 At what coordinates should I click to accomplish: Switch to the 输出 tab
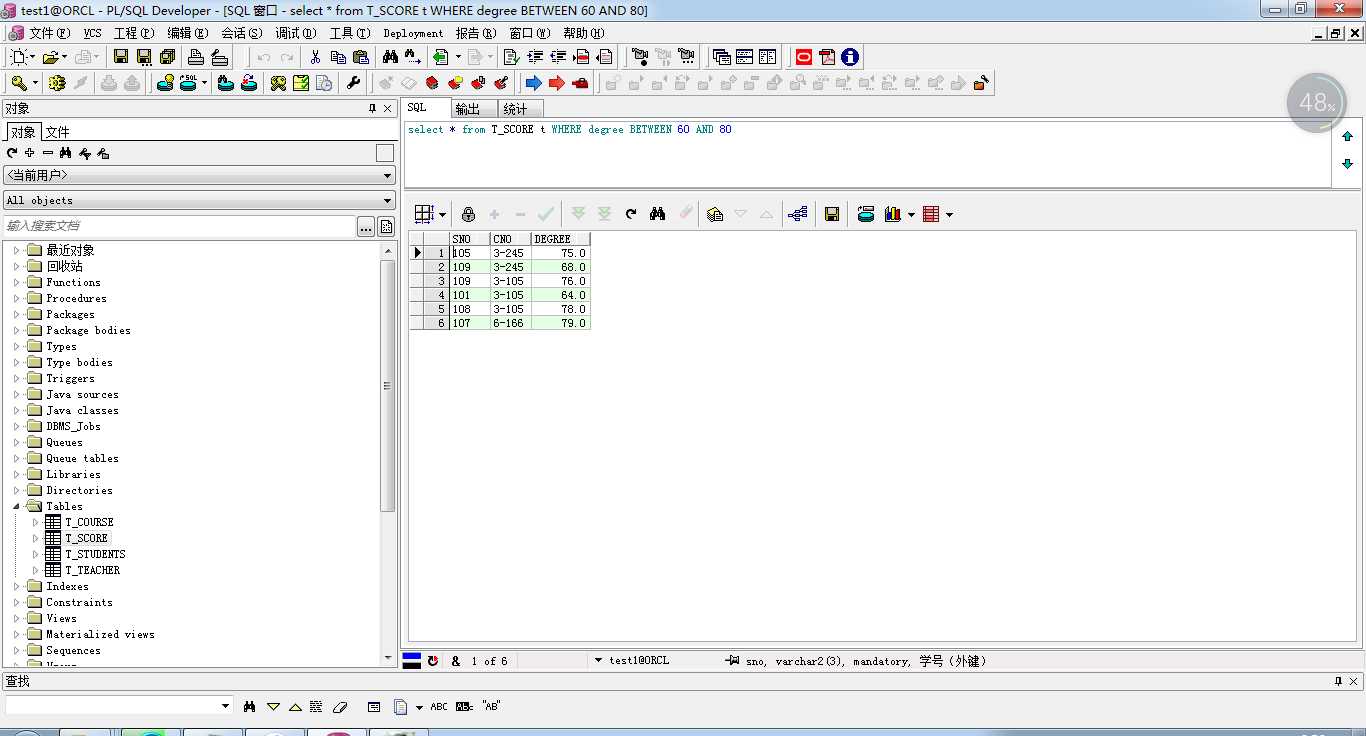(x=467, y=108)
